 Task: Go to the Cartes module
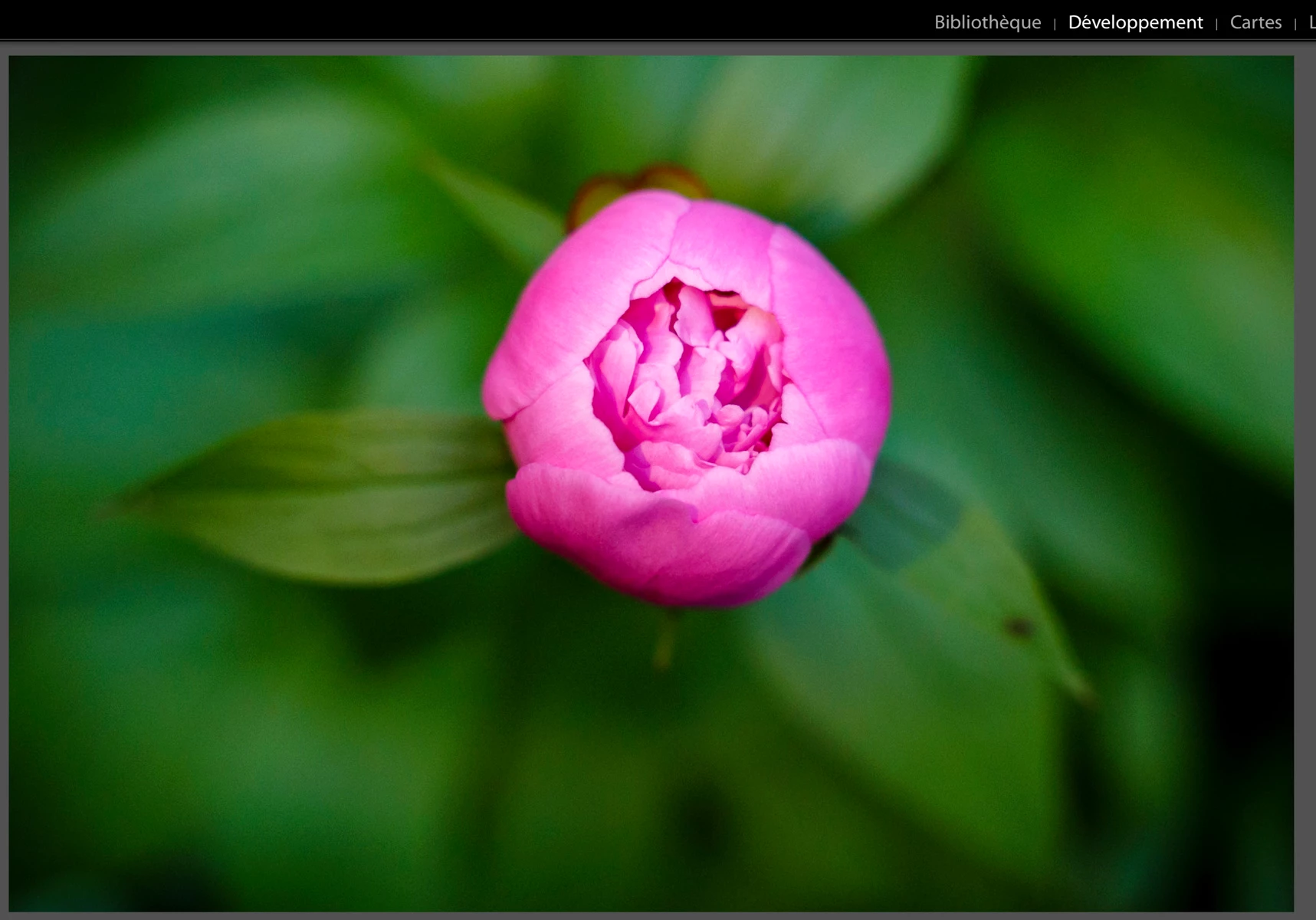tap(1255, 23)
